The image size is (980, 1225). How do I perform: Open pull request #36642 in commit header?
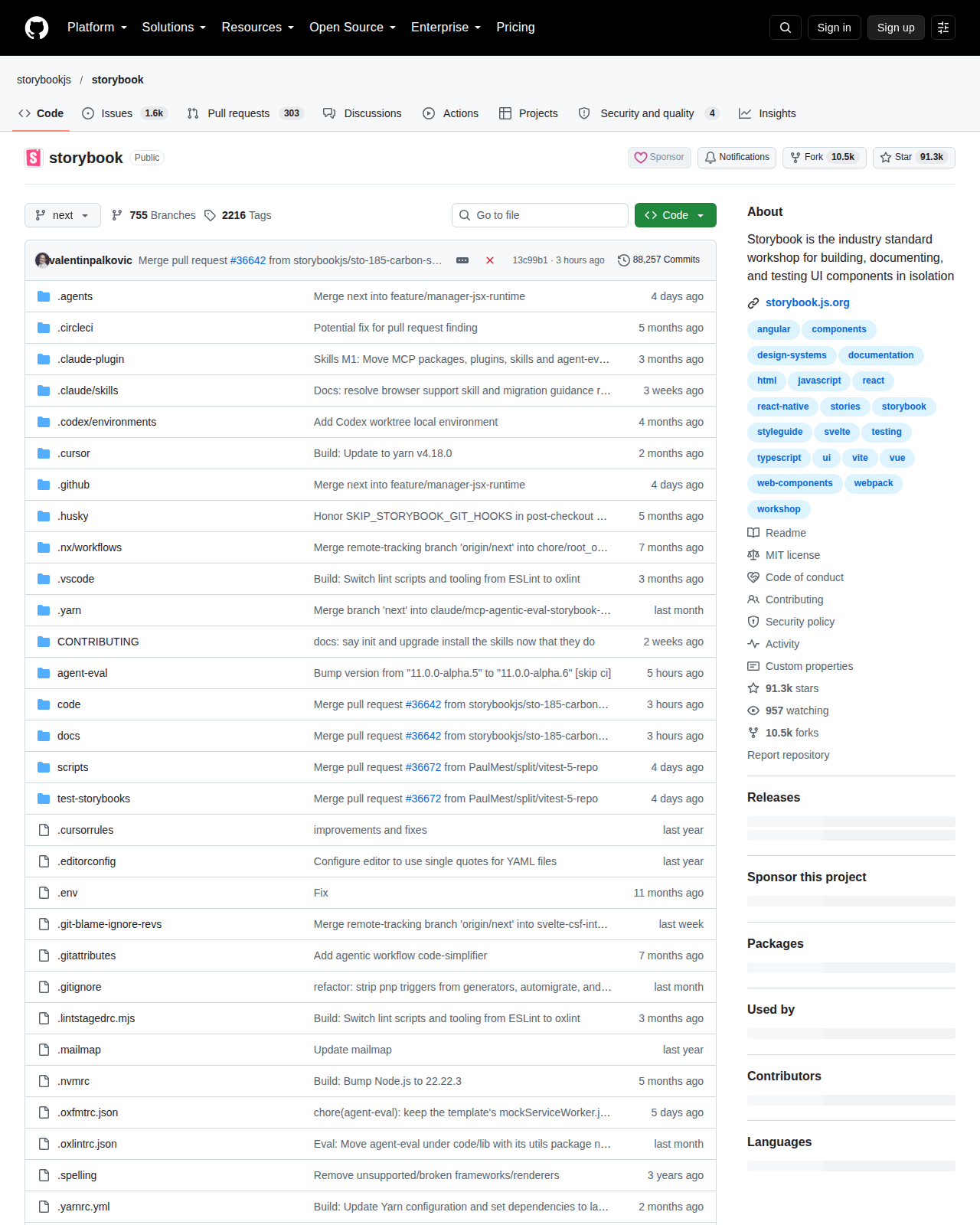click(248, 260)
